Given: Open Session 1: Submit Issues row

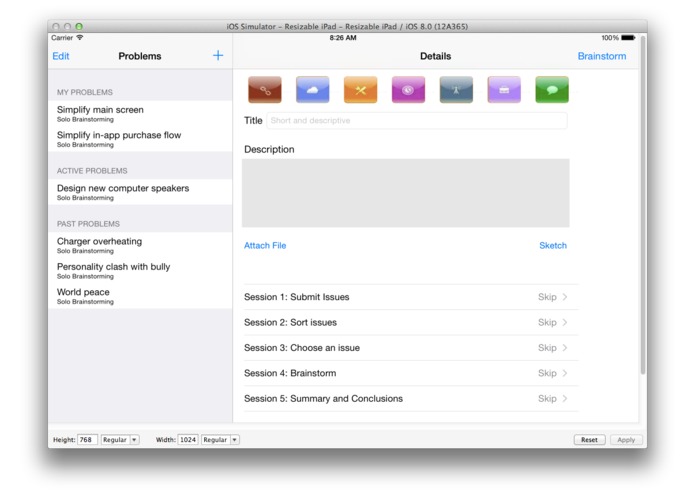Looking at the screenshot, I should pyautogui.click(x=411, y=297).
